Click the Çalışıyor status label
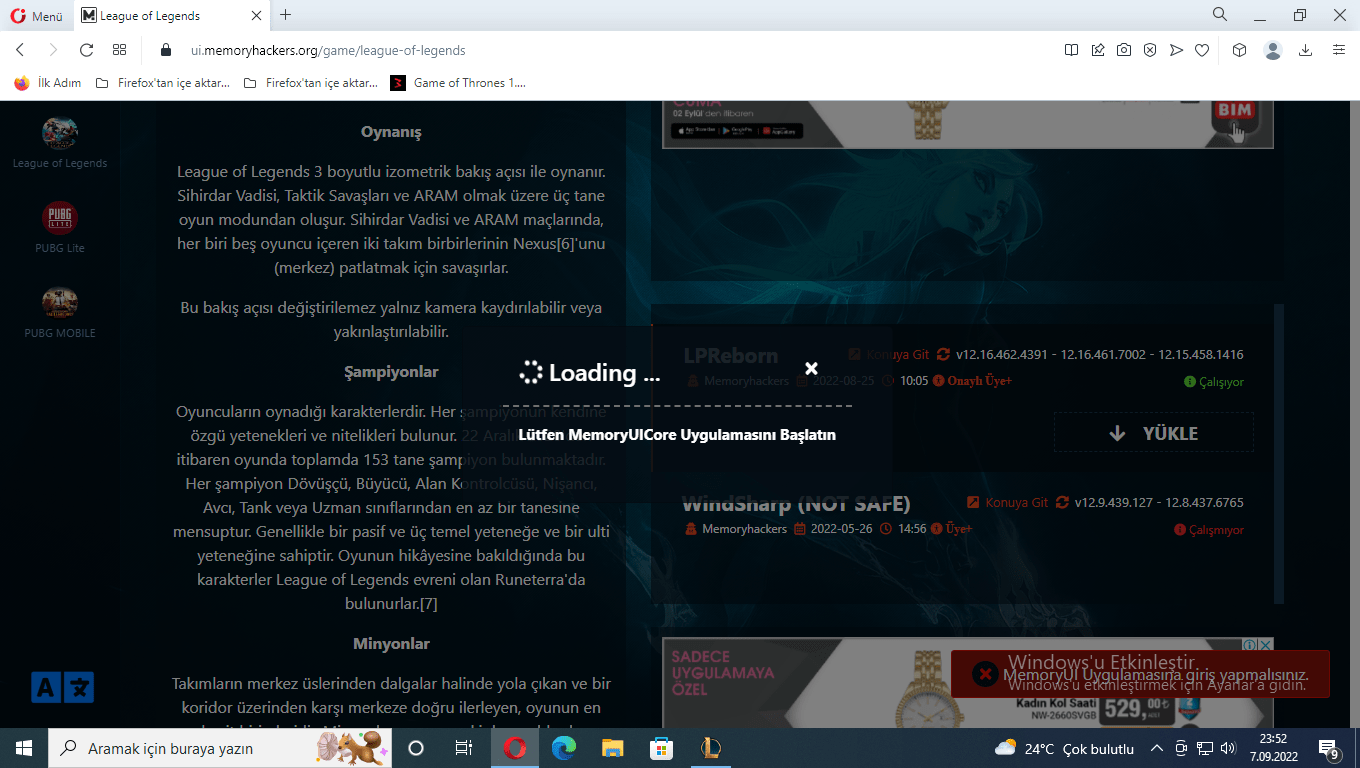 tap(1214, 382)
